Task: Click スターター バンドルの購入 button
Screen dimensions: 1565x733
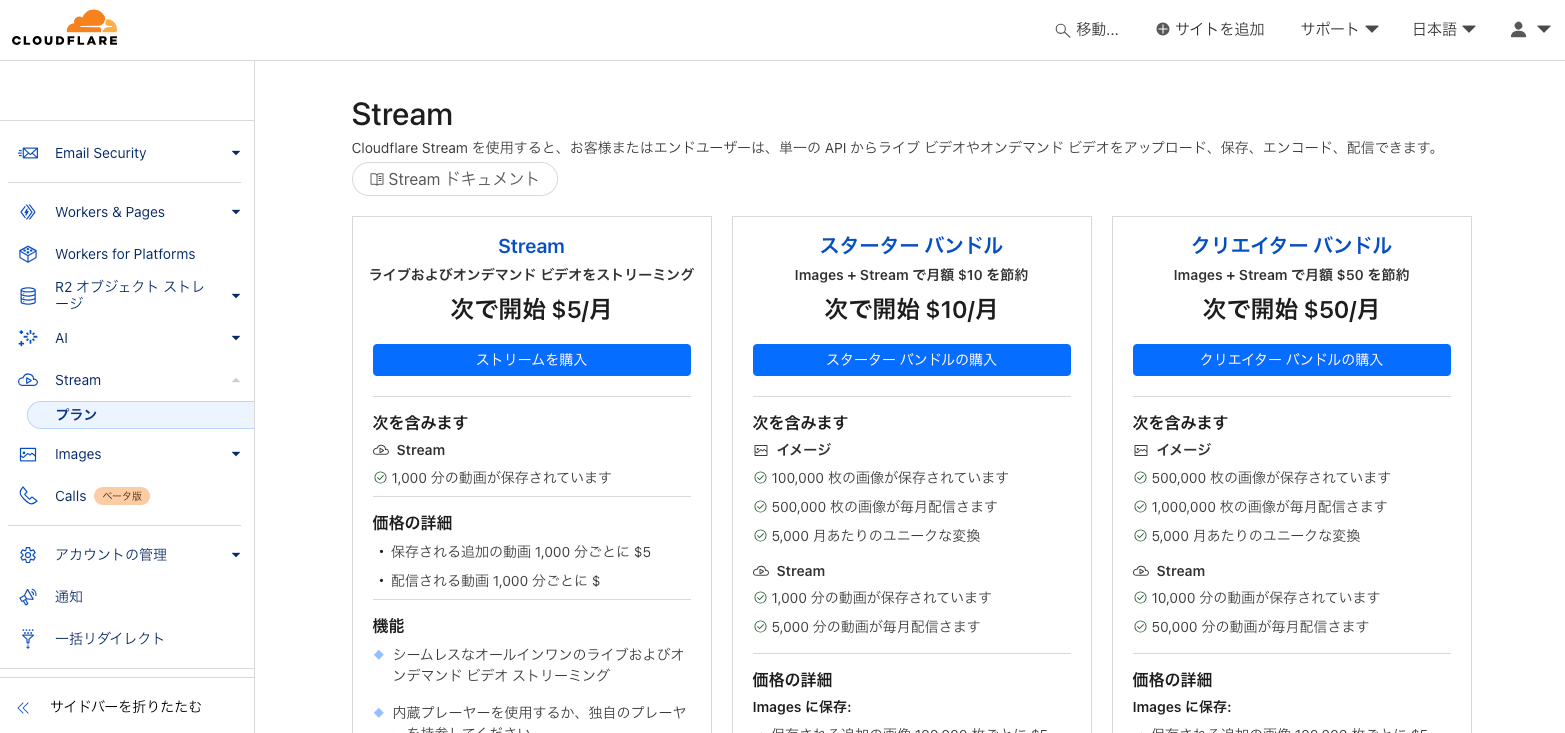Action: click(911, 360)
